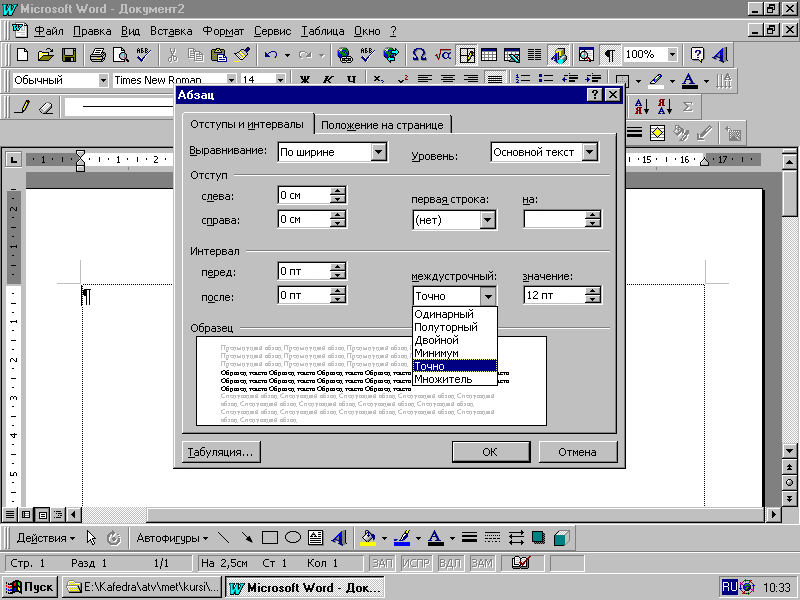Open the Действия drawing menu button
This screenshot has width=800, height=600.
pos(45,538)
